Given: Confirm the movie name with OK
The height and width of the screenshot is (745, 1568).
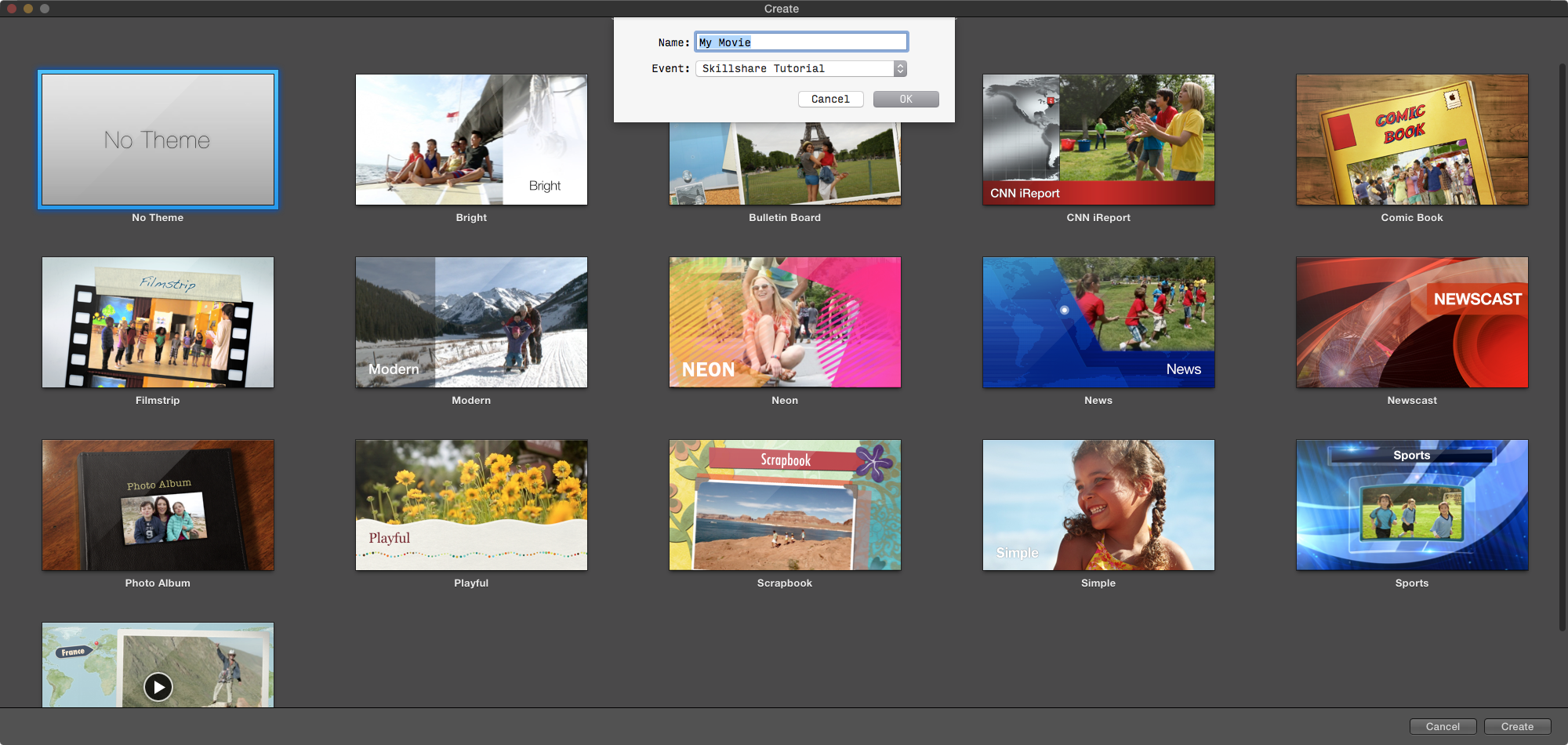Looking at the screenshot, I should (906, 100).
